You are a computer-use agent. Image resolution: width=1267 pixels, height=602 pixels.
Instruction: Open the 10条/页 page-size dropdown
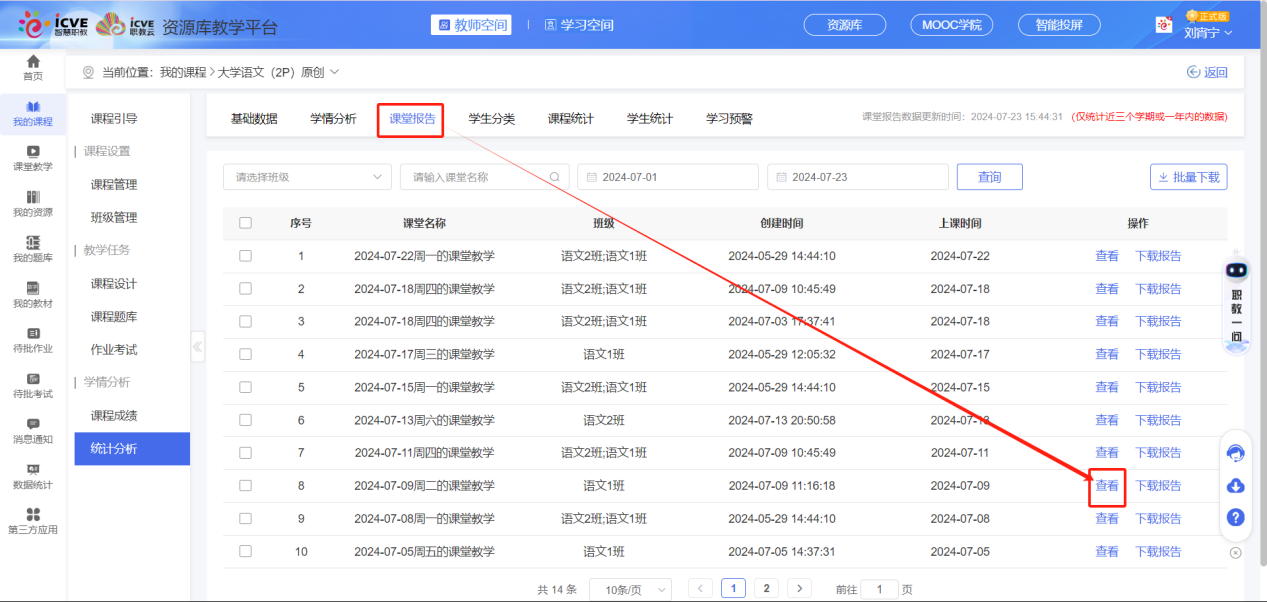coord(631,588)
